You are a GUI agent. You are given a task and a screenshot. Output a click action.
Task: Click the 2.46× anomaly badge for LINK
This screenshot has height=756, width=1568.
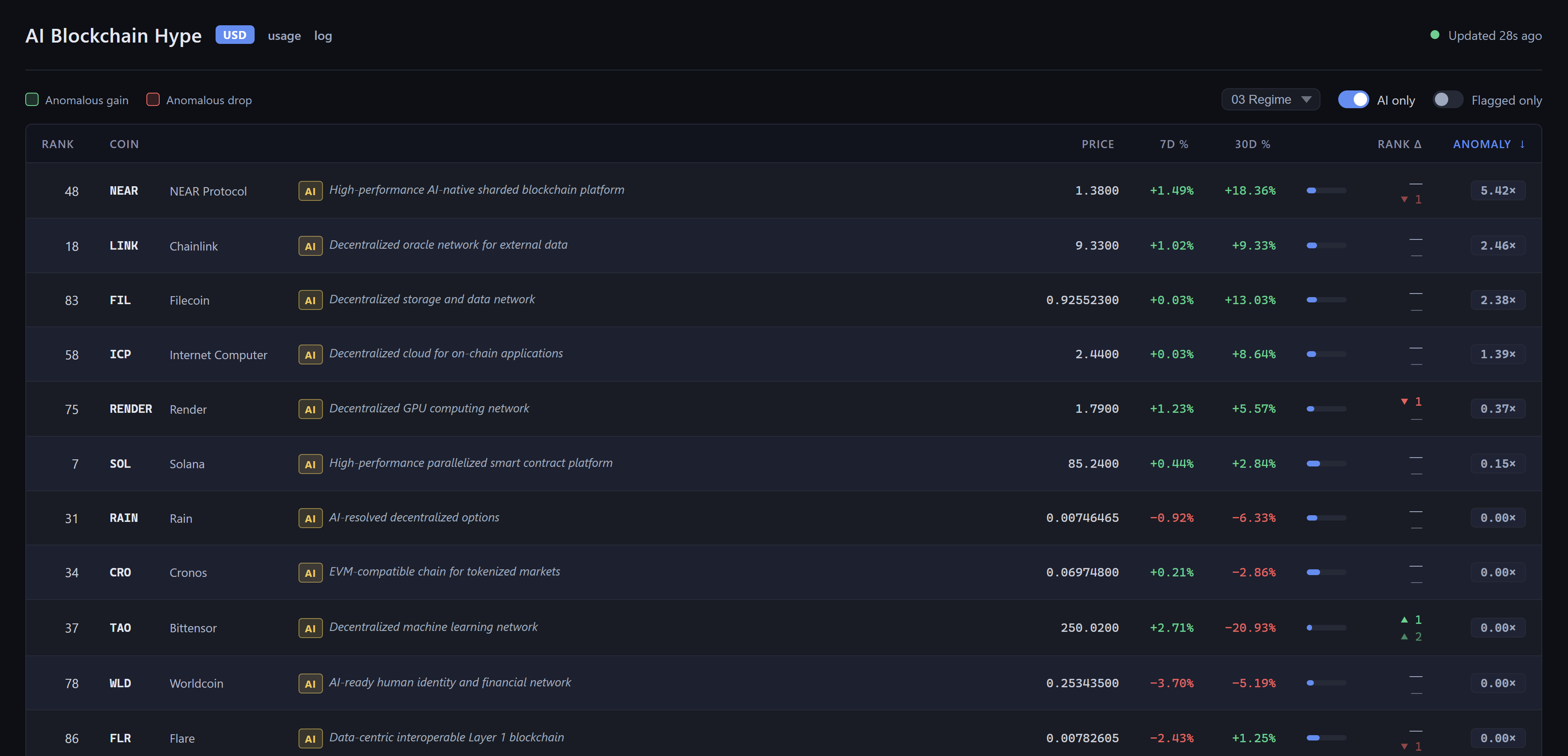(x=1497, y=245)
